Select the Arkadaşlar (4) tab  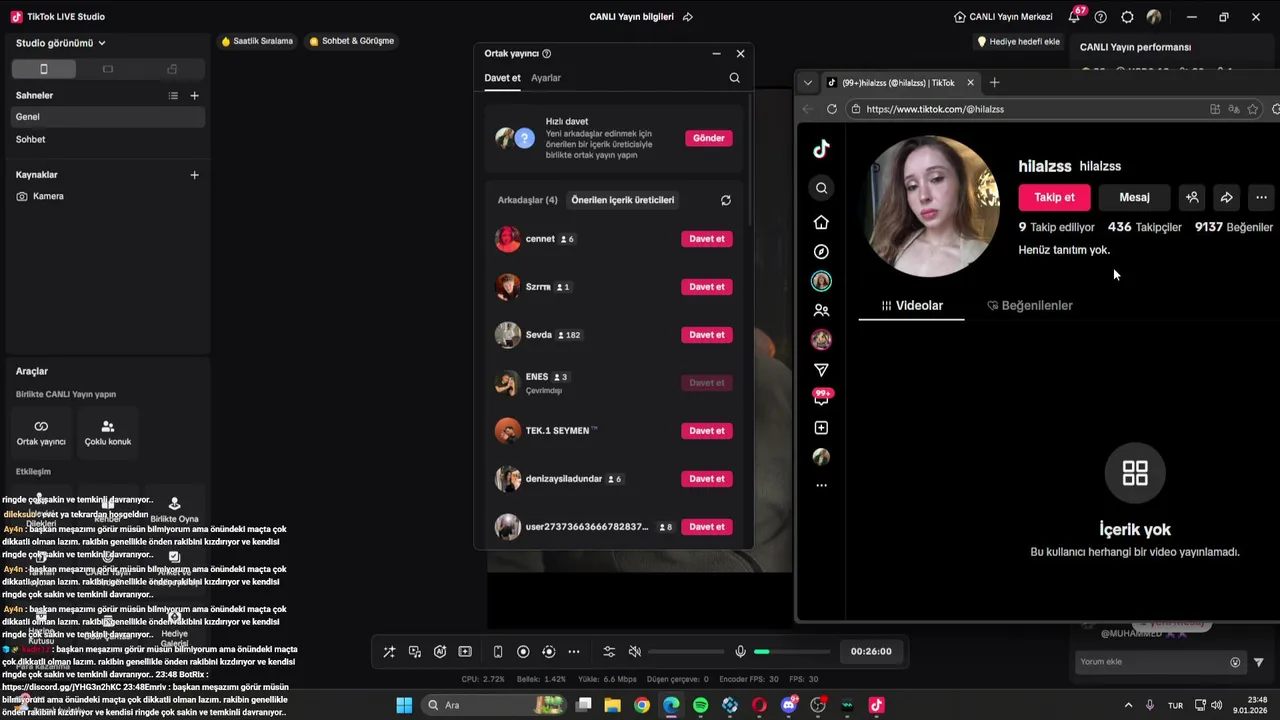[527, 200]
